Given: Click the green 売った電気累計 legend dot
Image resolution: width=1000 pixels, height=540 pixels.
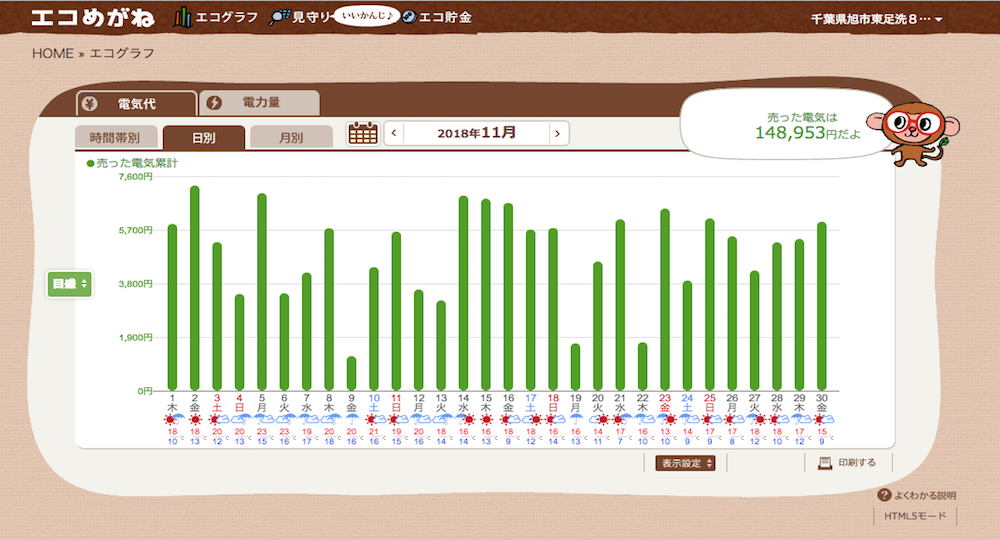Looking at the screenshot, I should 91,163.
